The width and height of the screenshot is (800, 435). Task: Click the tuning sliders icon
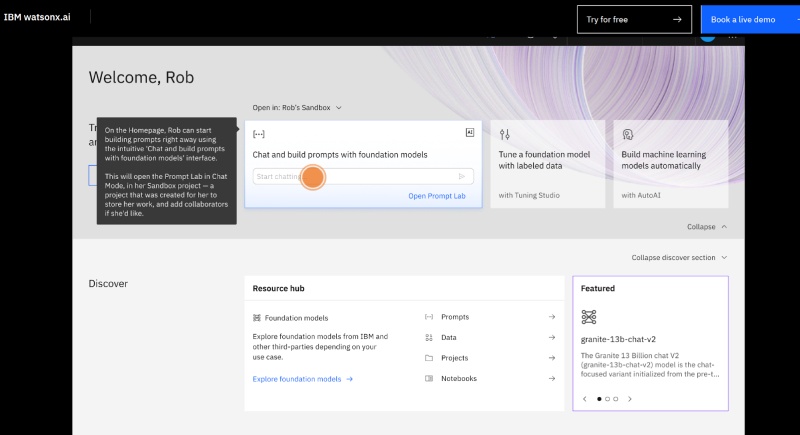coord(505,135)
